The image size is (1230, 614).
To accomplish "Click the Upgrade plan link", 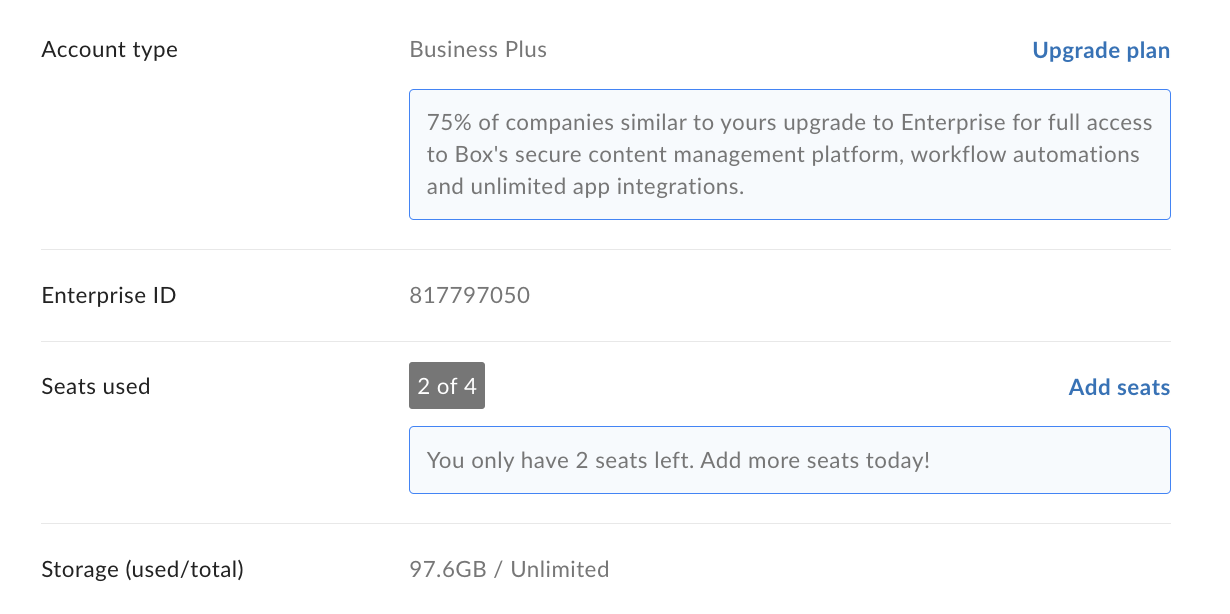I will point(1100,50).
